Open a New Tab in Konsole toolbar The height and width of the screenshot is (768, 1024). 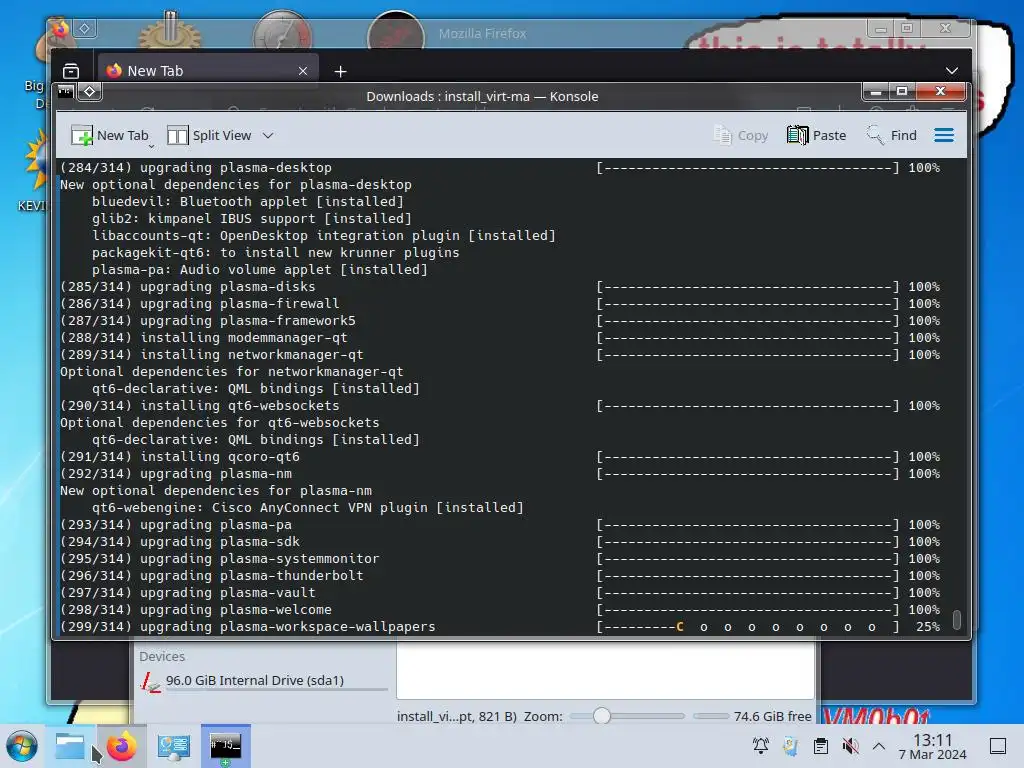110,135
